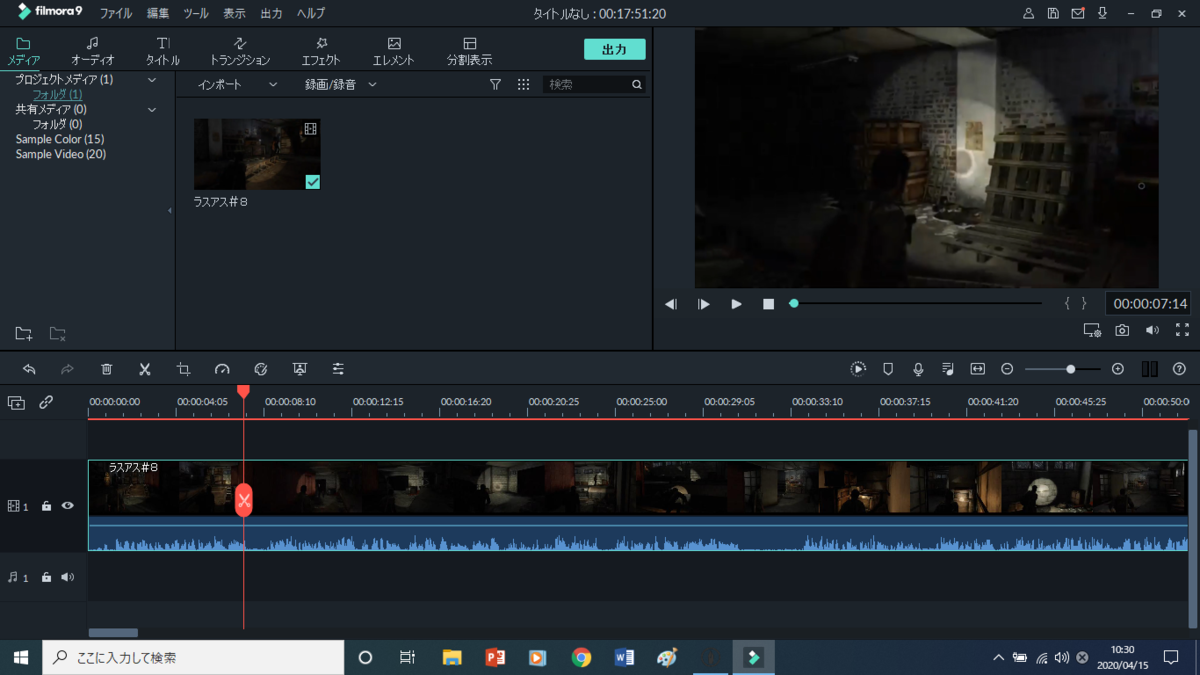Switch to the トランジション tab
The height and width of the screenshot is (675, 1200).
pos(240,51)
